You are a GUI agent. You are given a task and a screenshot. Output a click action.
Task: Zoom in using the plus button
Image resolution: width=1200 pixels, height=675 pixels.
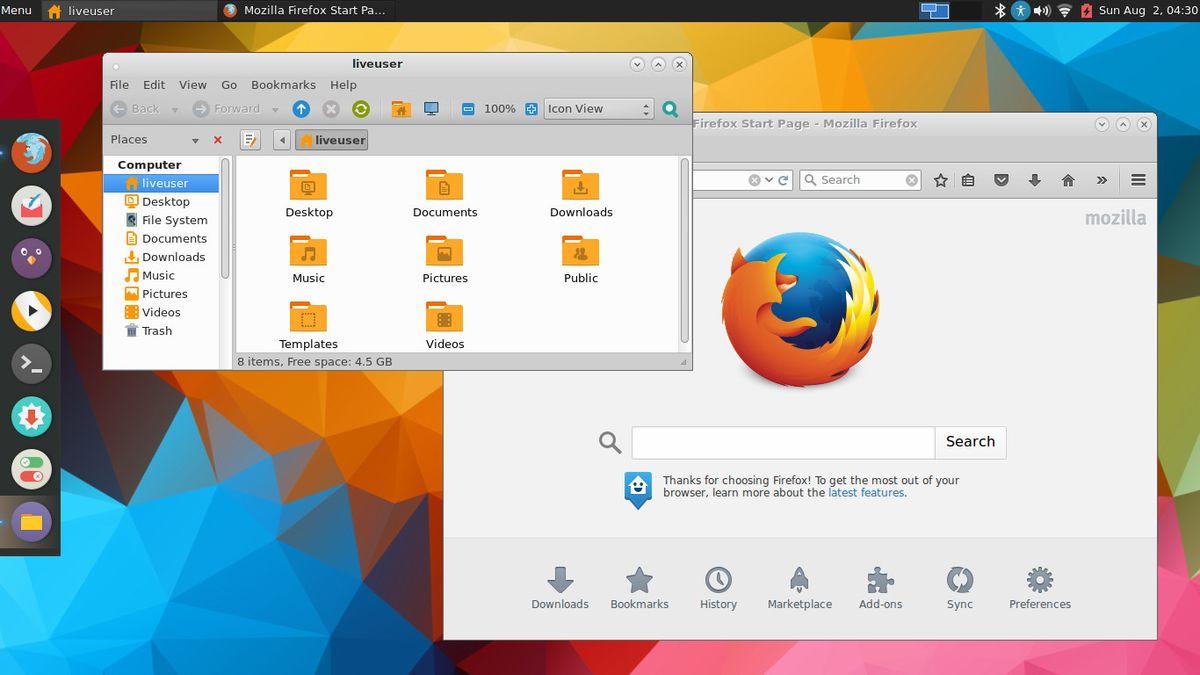531,109
